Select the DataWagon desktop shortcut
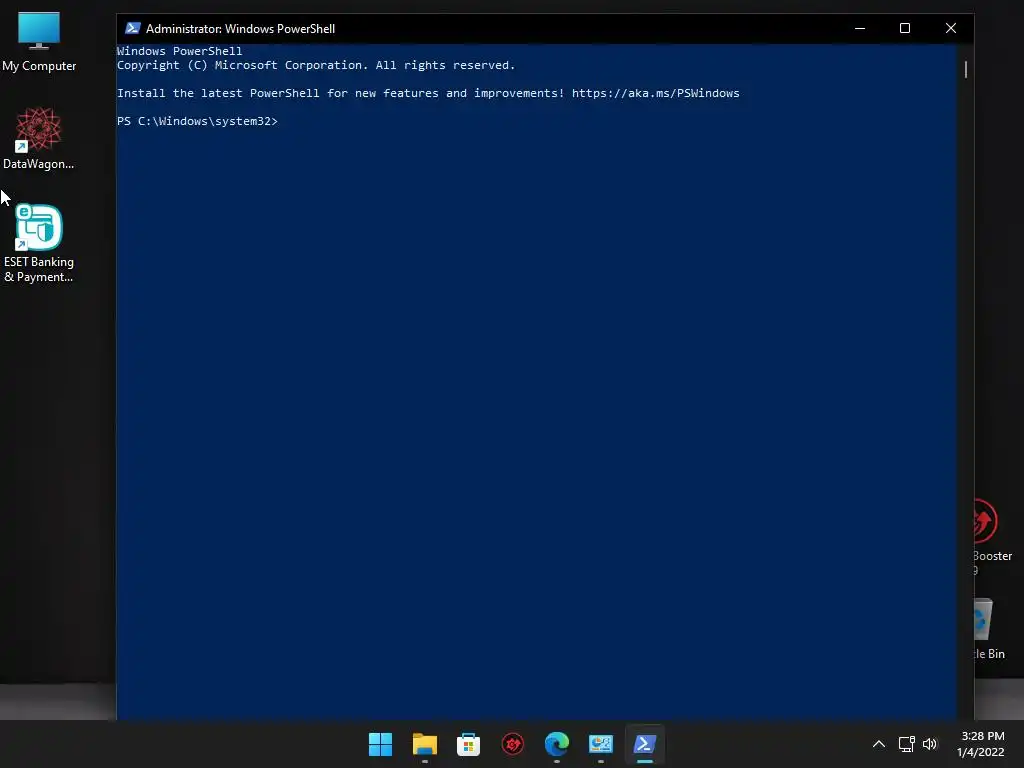This screenshot has height=768, width=1024. click(39, 138)
